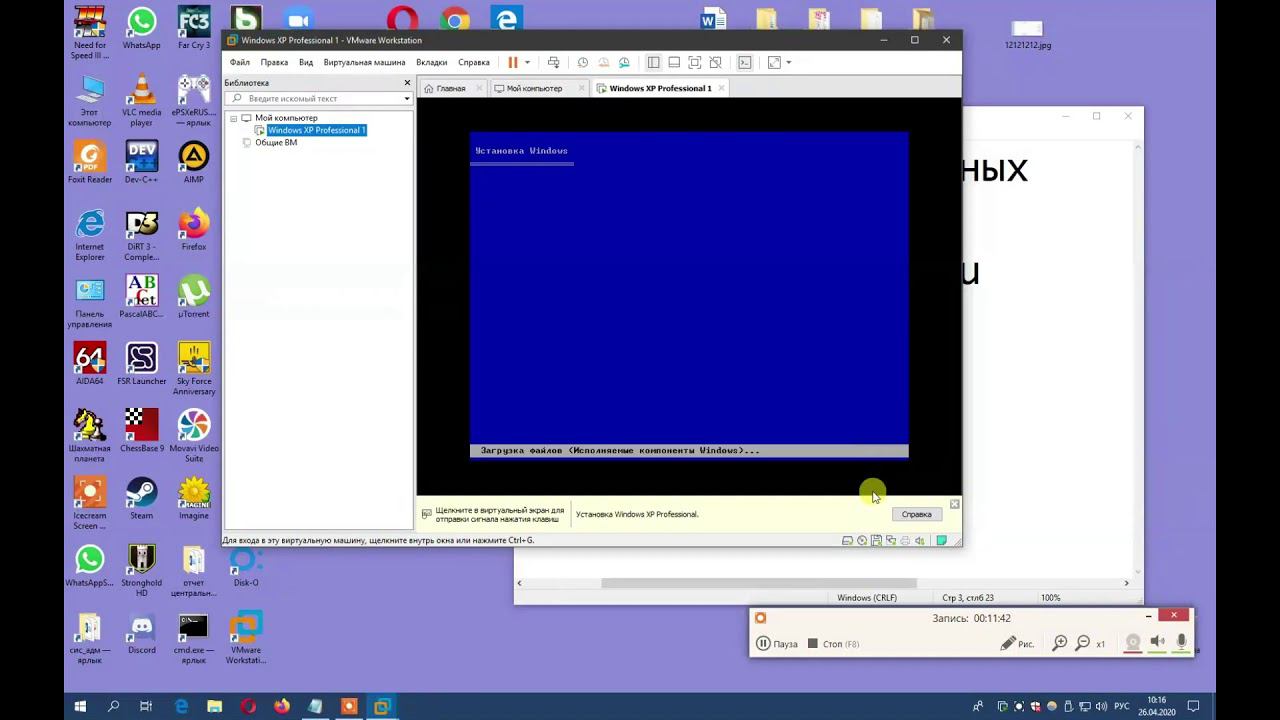Click the Windows (CRLF) status bar entry
Screen dimensions: 1280x720
[x=867, y=598]
